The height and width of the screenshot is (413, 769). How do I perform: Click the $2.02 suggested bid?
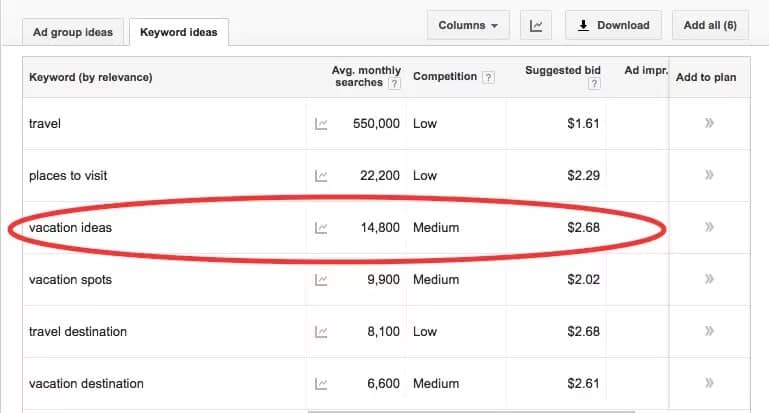[x=583, y=280]
